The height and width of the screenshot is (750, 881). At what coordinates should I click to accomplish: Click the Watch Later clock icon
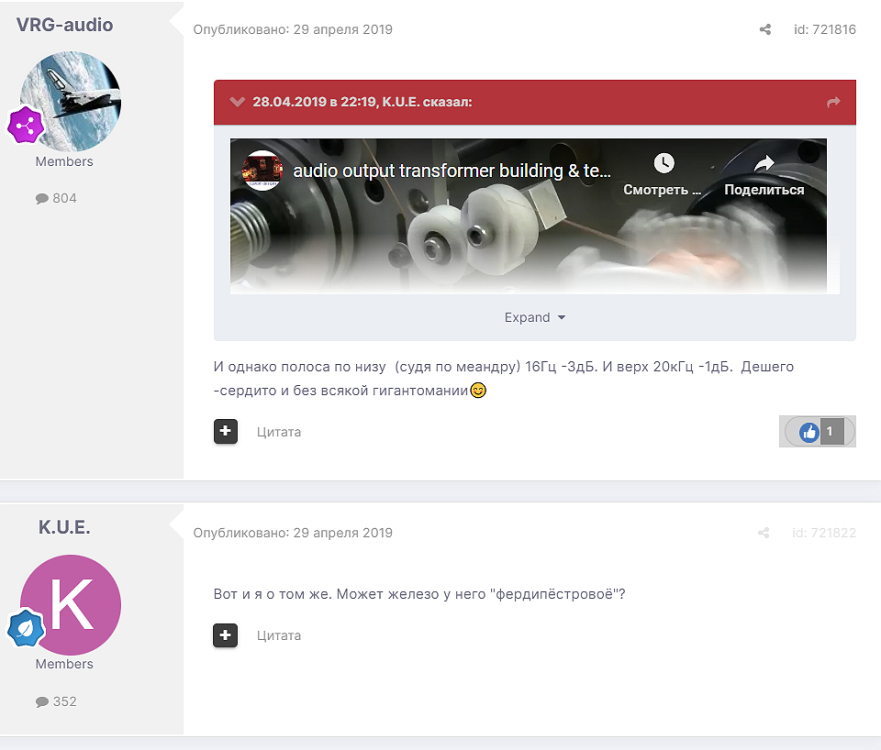pos(664,163)
